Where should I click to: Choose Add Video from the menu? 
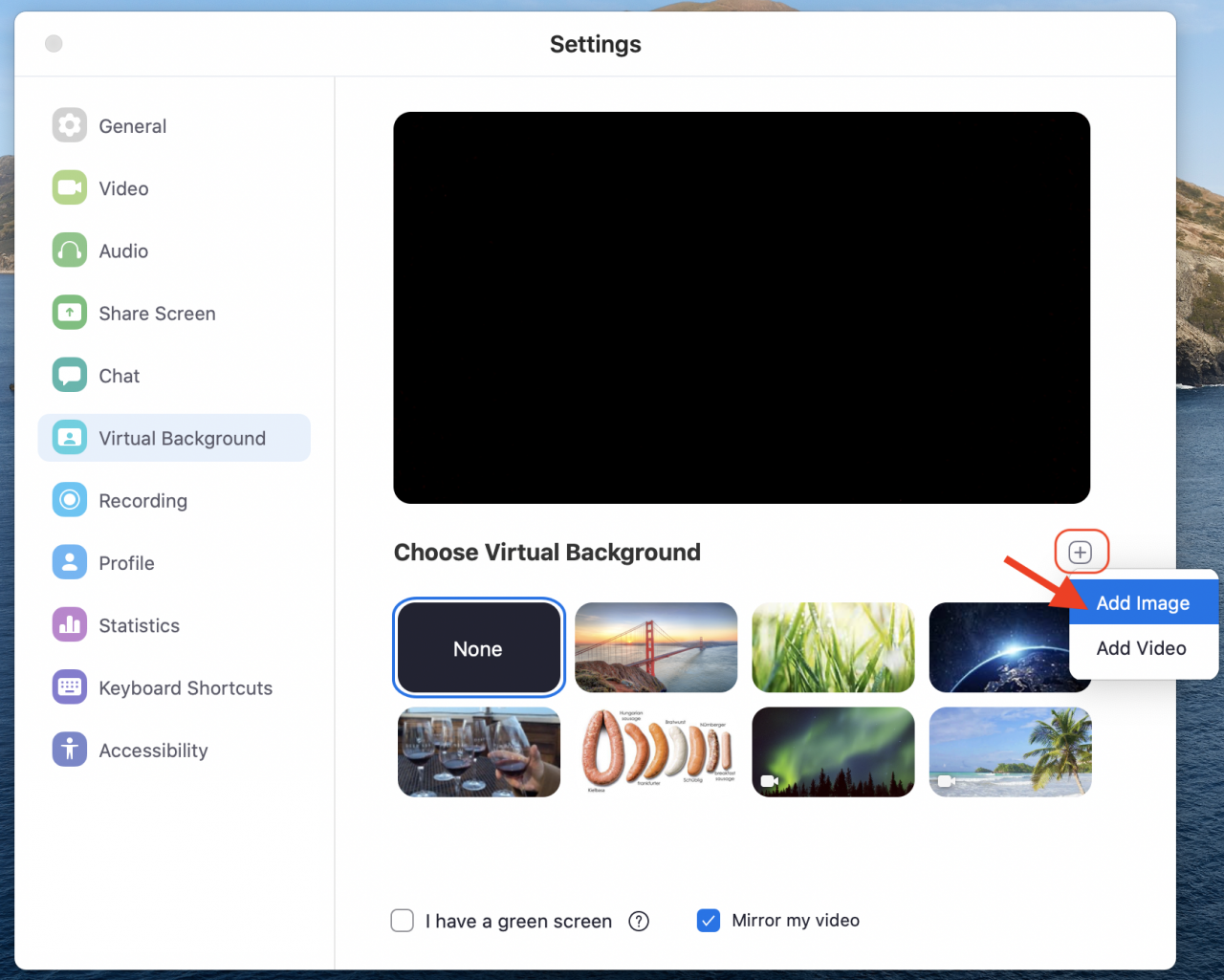tap(1141, 648)
